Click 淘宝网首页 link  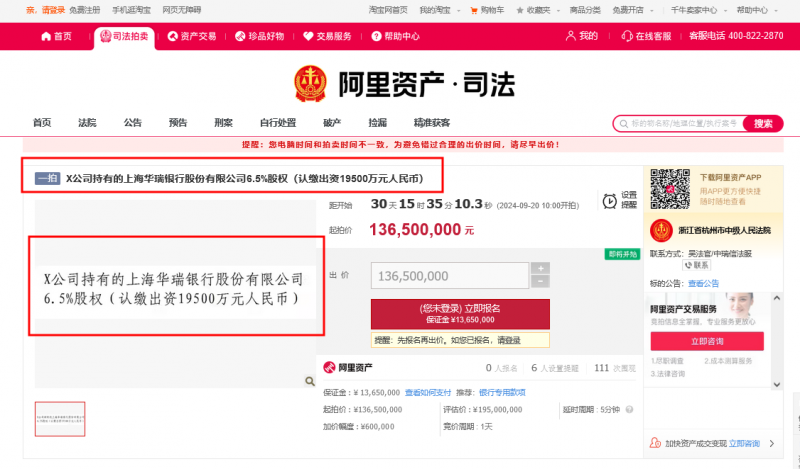coord(388,10)
